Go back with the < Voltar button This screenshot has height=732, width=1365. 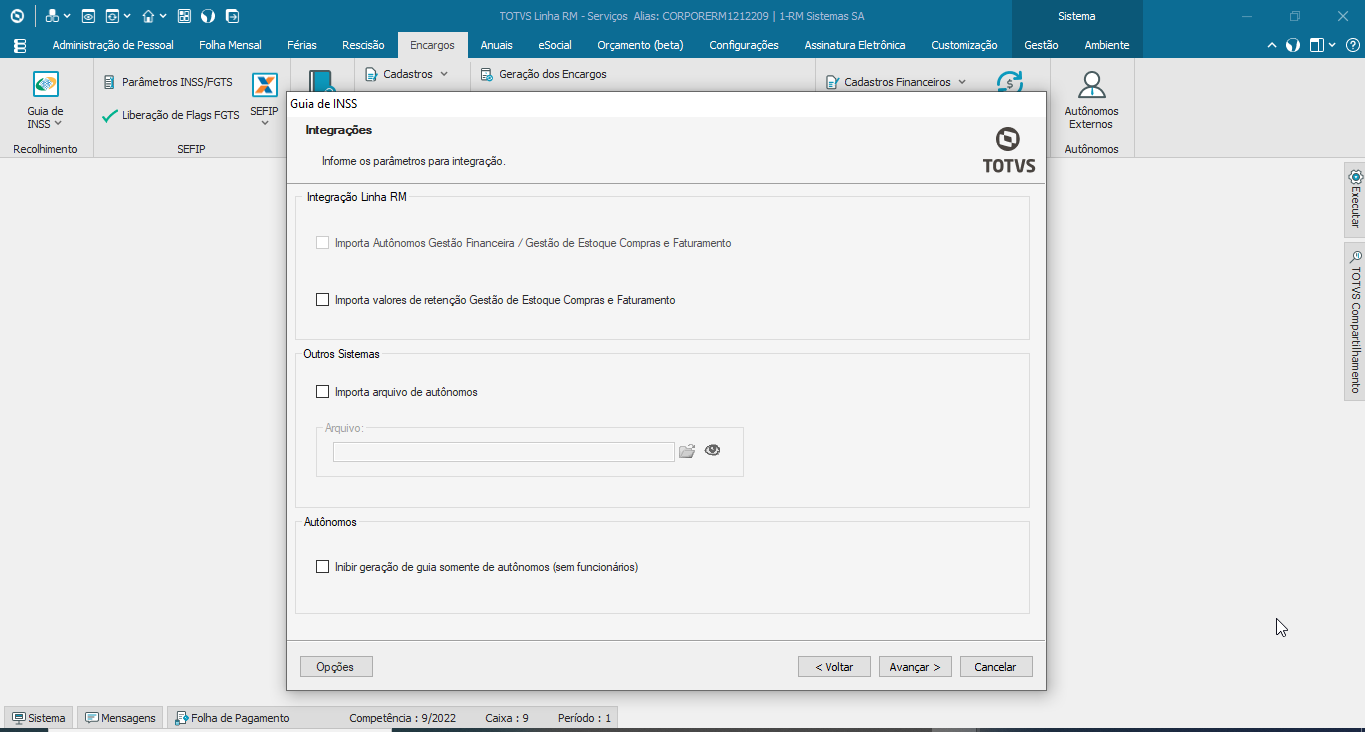834,667
